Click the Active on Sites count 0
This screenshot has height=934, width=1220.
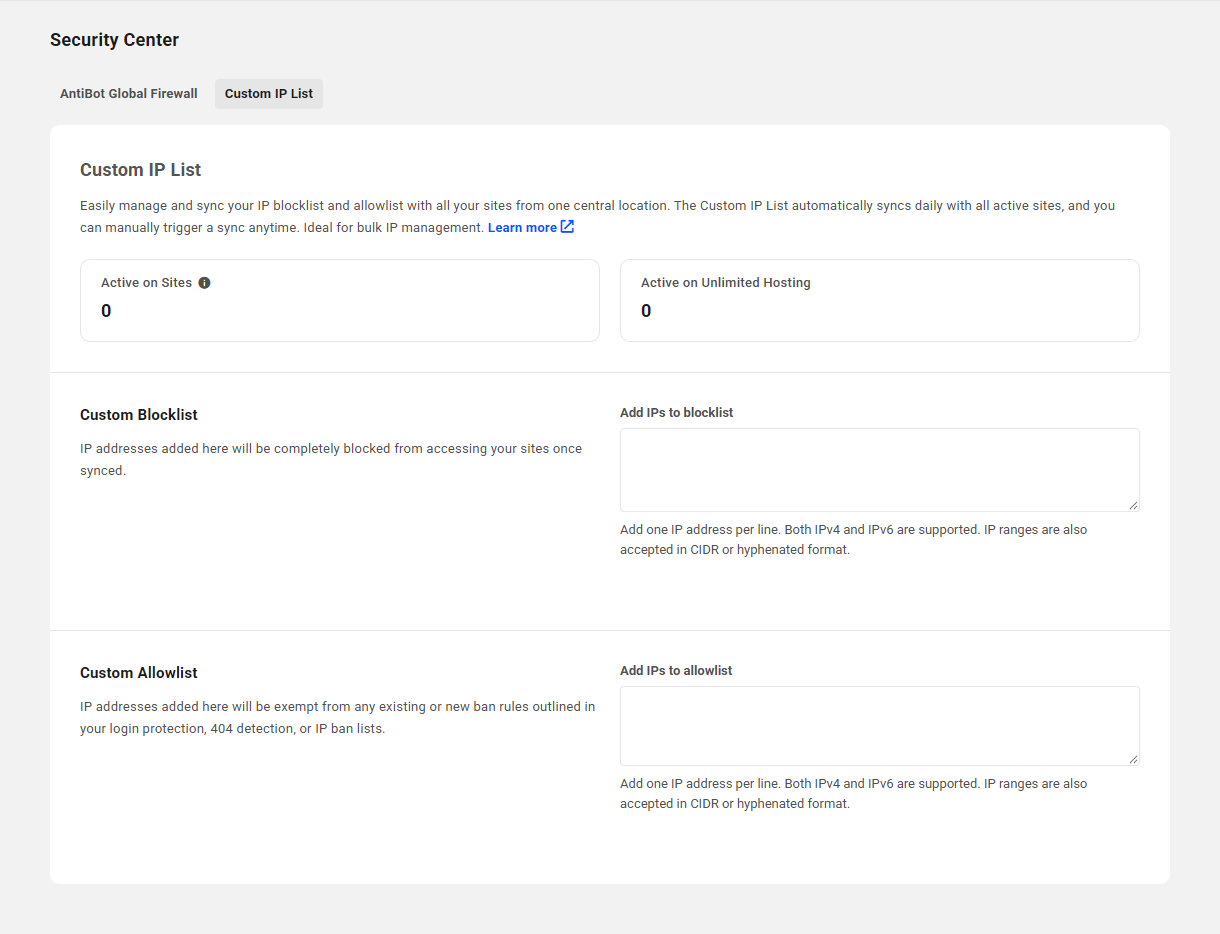coord(106,311)
